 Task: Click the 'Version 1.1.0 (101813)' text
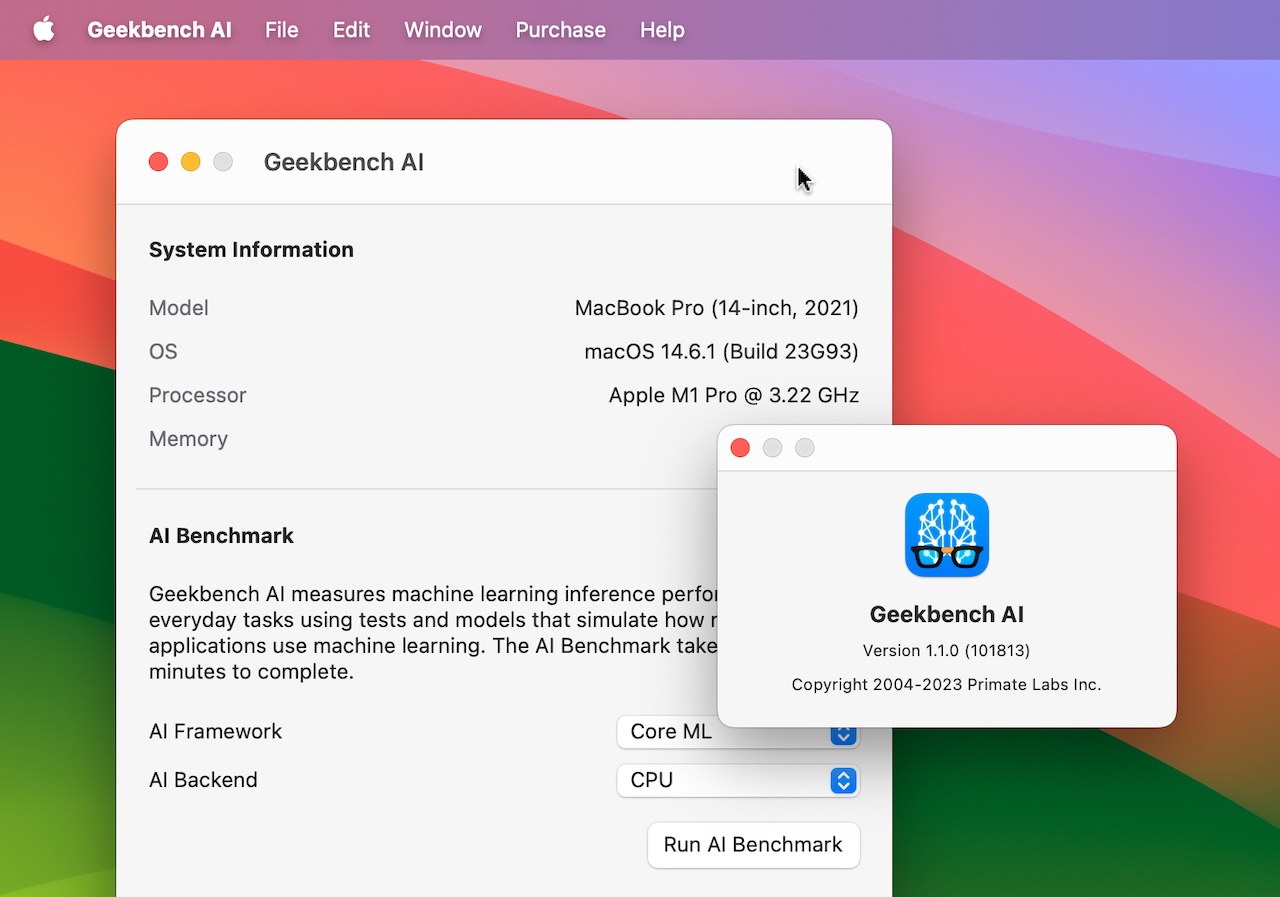(946, 651)
